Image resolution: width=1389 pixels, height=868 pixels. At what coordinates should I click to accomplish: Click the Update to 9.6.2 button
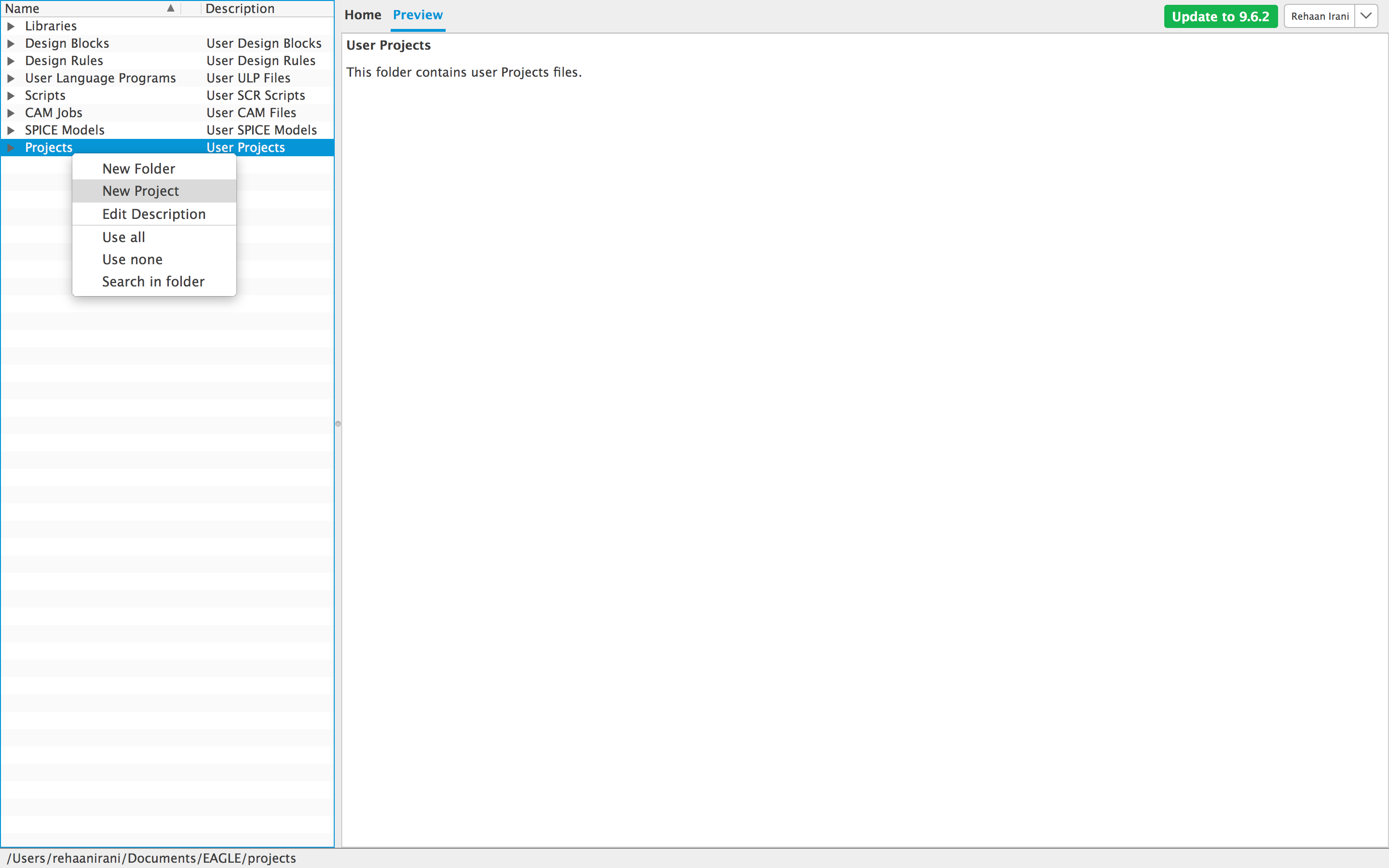[1220, 16]
